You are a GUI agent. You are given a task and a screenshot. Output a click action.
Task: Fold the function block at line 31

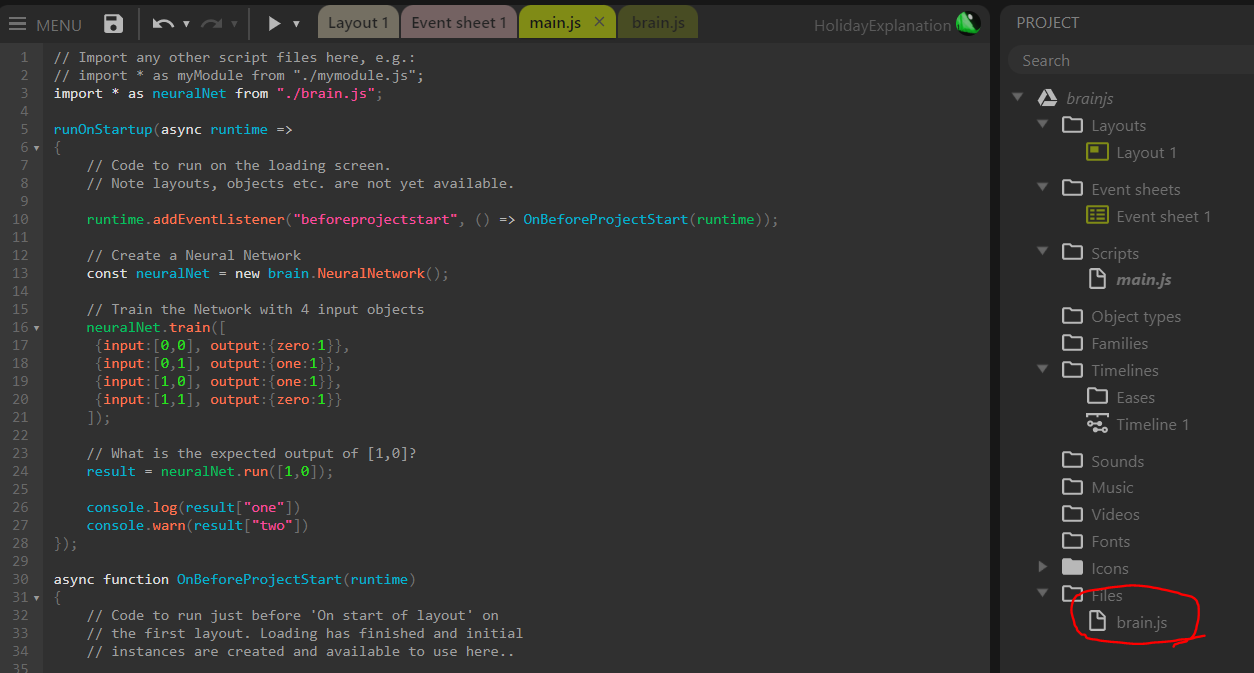pos(37,598)
